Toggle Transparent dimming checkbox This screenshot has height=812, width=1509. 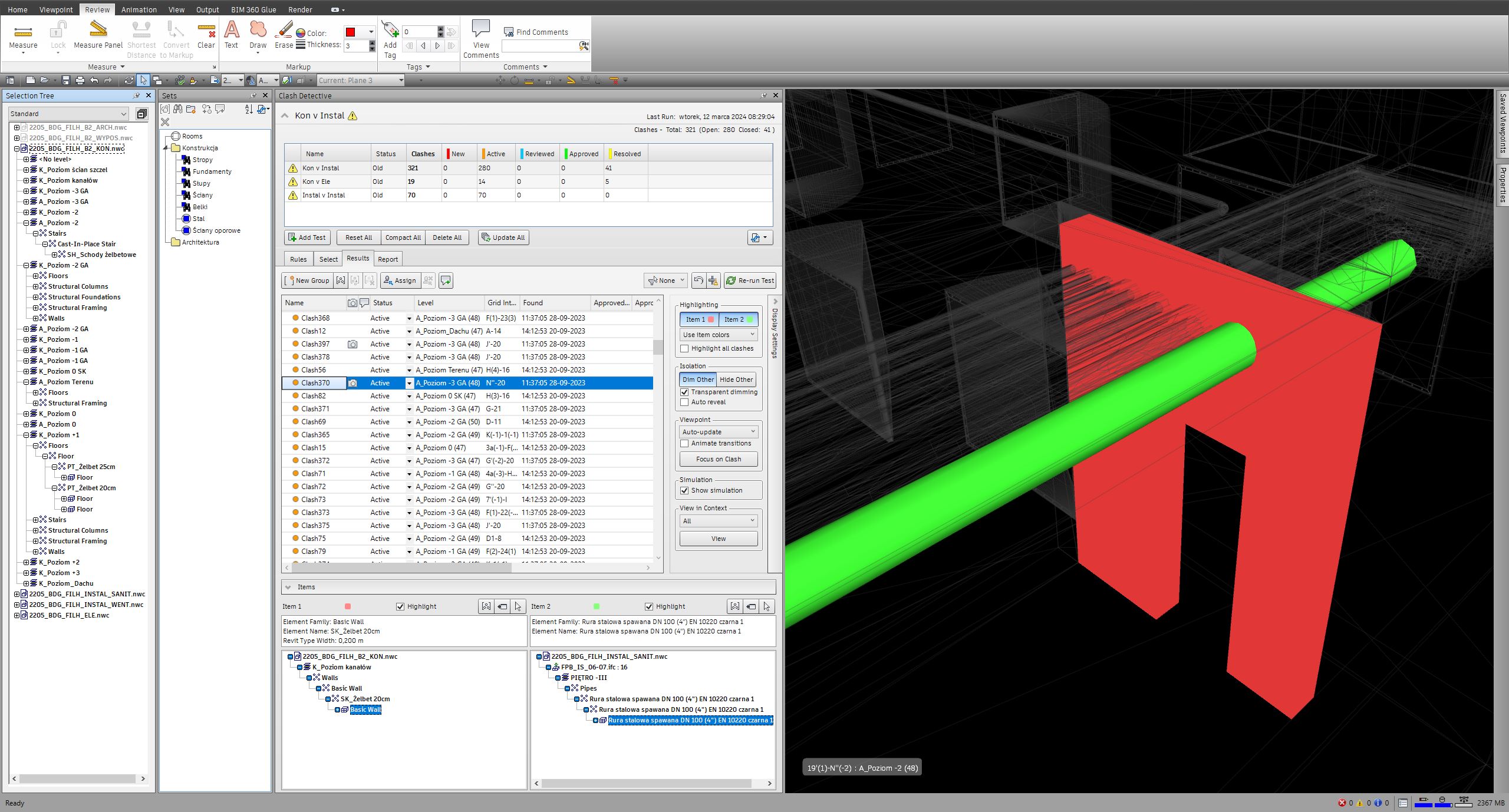[x=684, y=392]
